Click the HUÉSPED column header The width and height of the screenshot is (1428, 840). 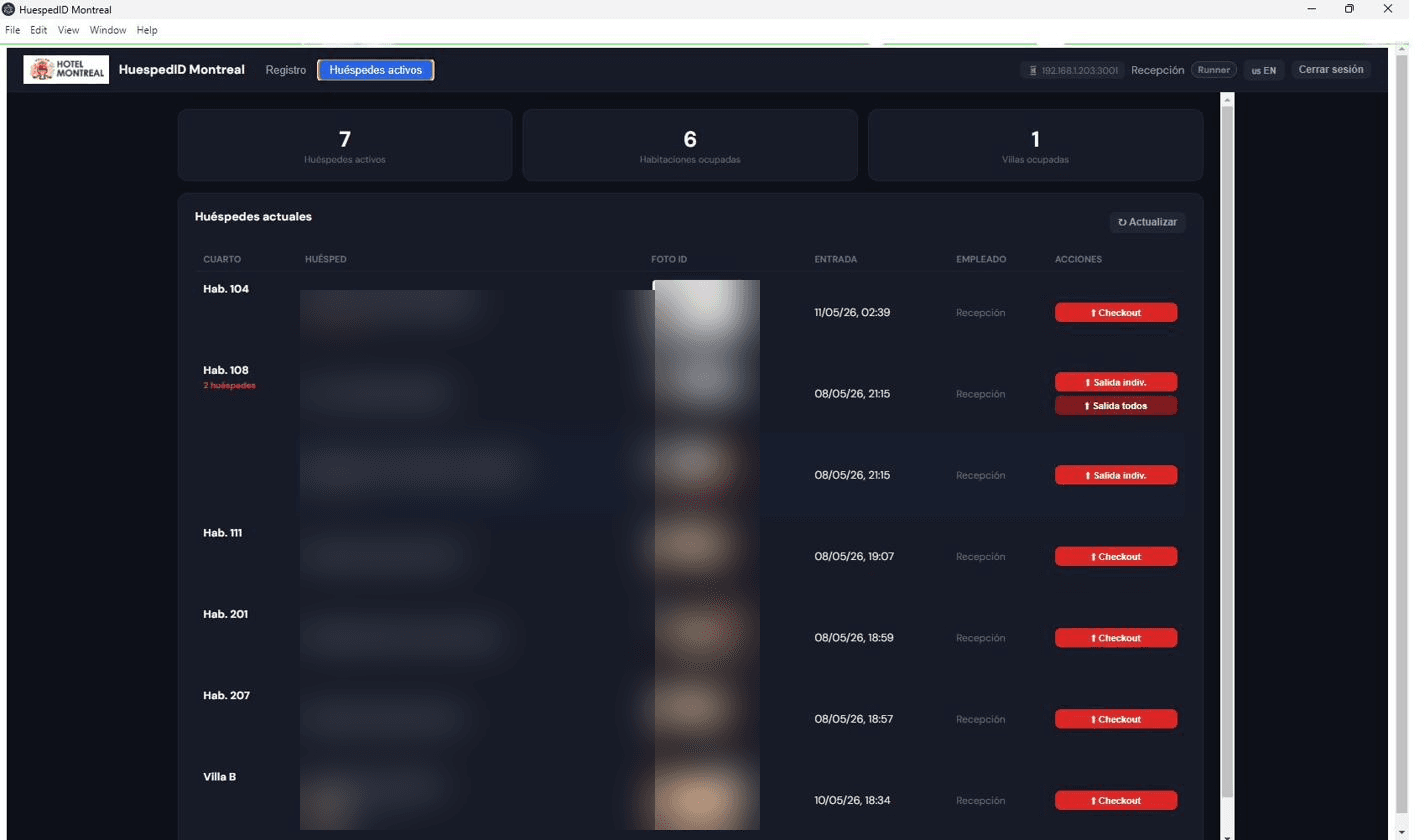coord(326,259)
